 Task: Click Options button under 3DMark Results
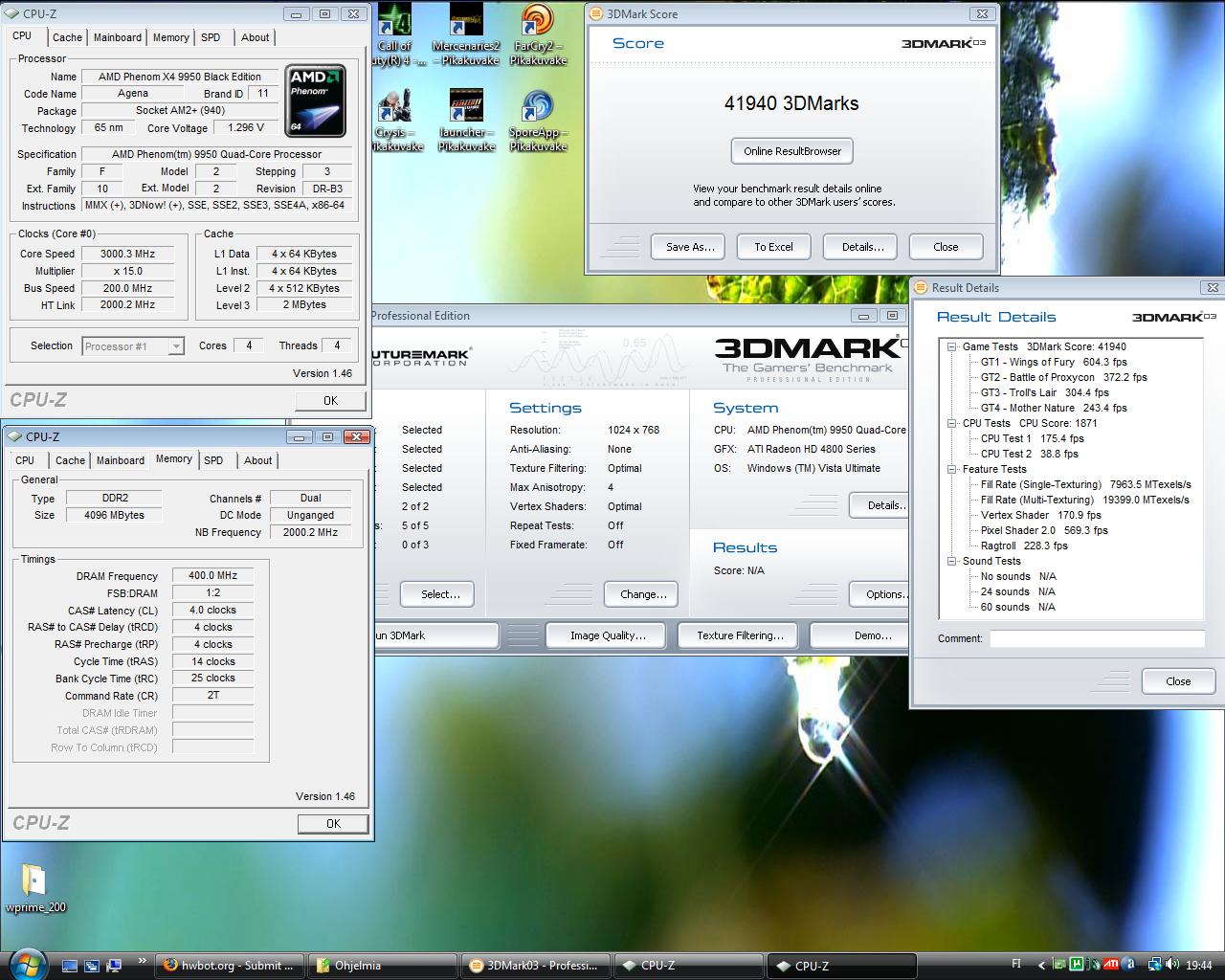pyautogui.click(x=880, y=594)
